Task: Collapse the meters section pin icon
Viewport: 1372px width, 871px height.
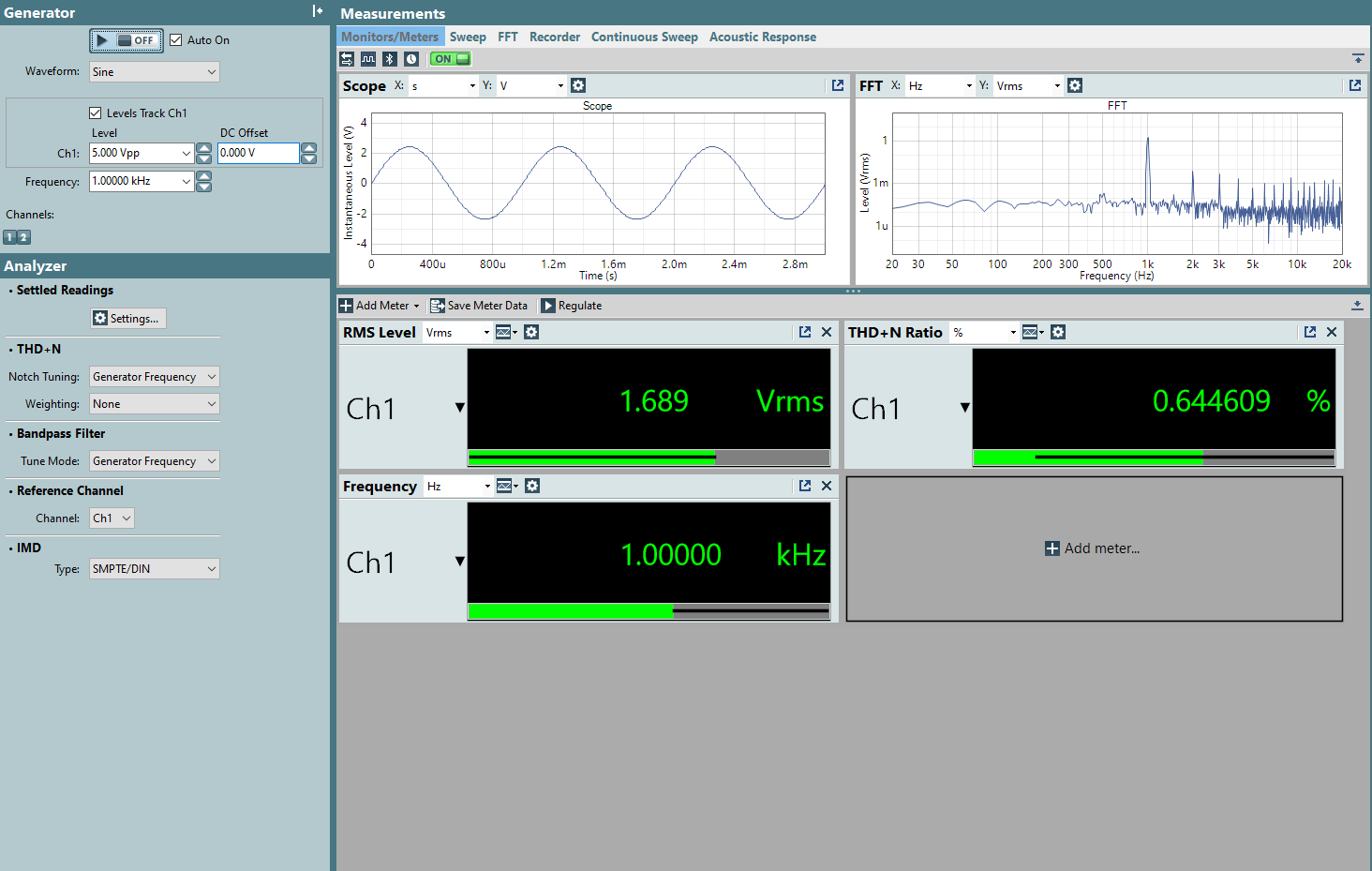Action: [x=1357, y=306]
